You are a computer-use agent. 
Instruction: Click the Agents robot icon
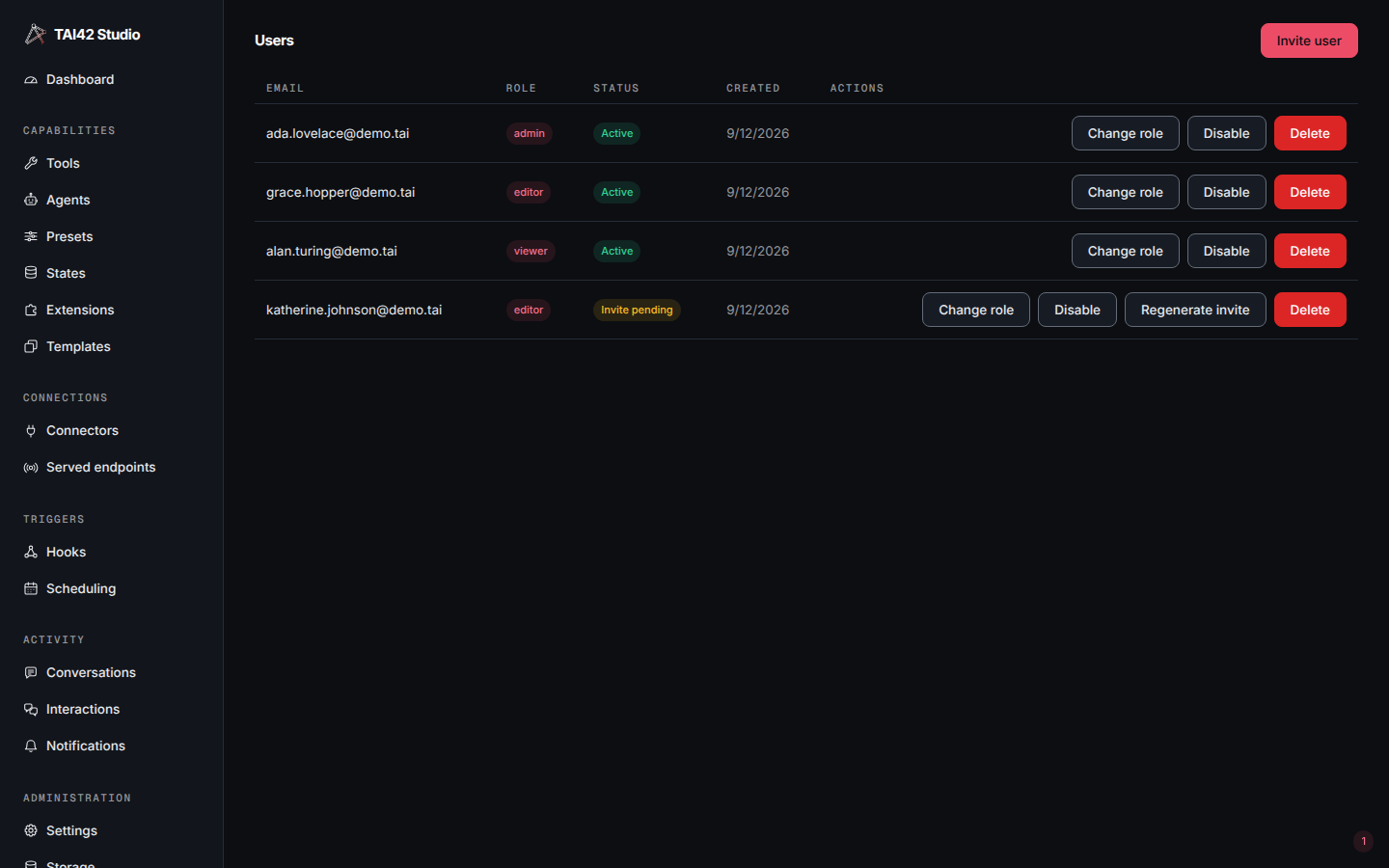(31, 201)
